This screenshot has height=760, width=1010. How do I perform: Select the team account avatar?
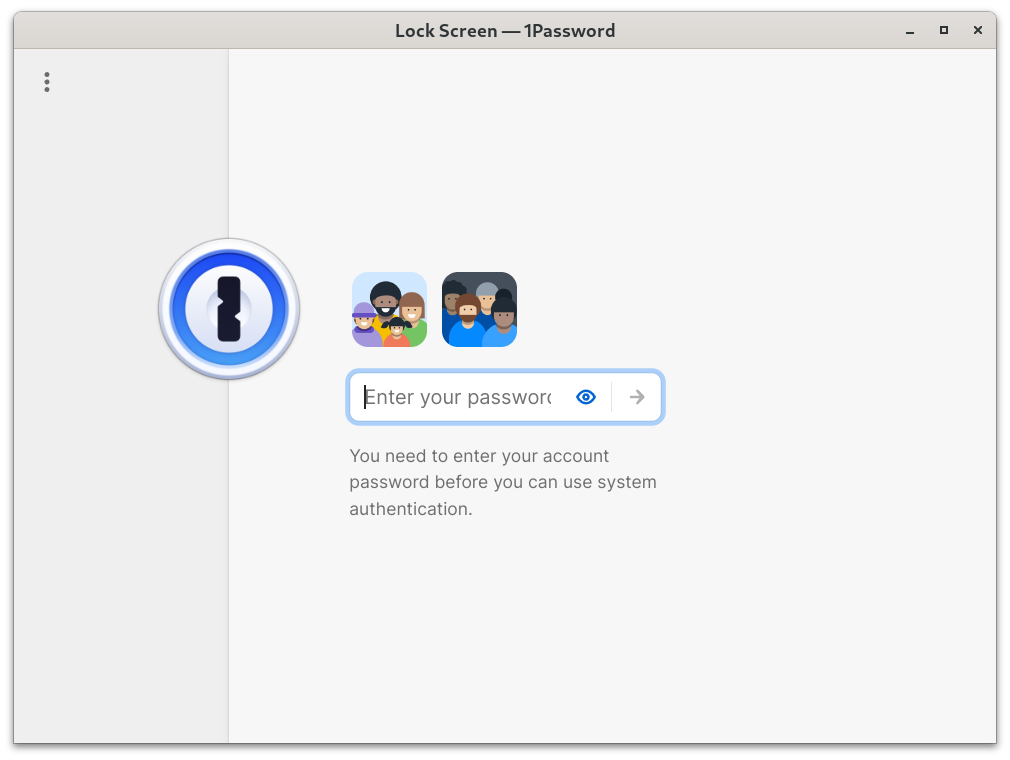479,309
